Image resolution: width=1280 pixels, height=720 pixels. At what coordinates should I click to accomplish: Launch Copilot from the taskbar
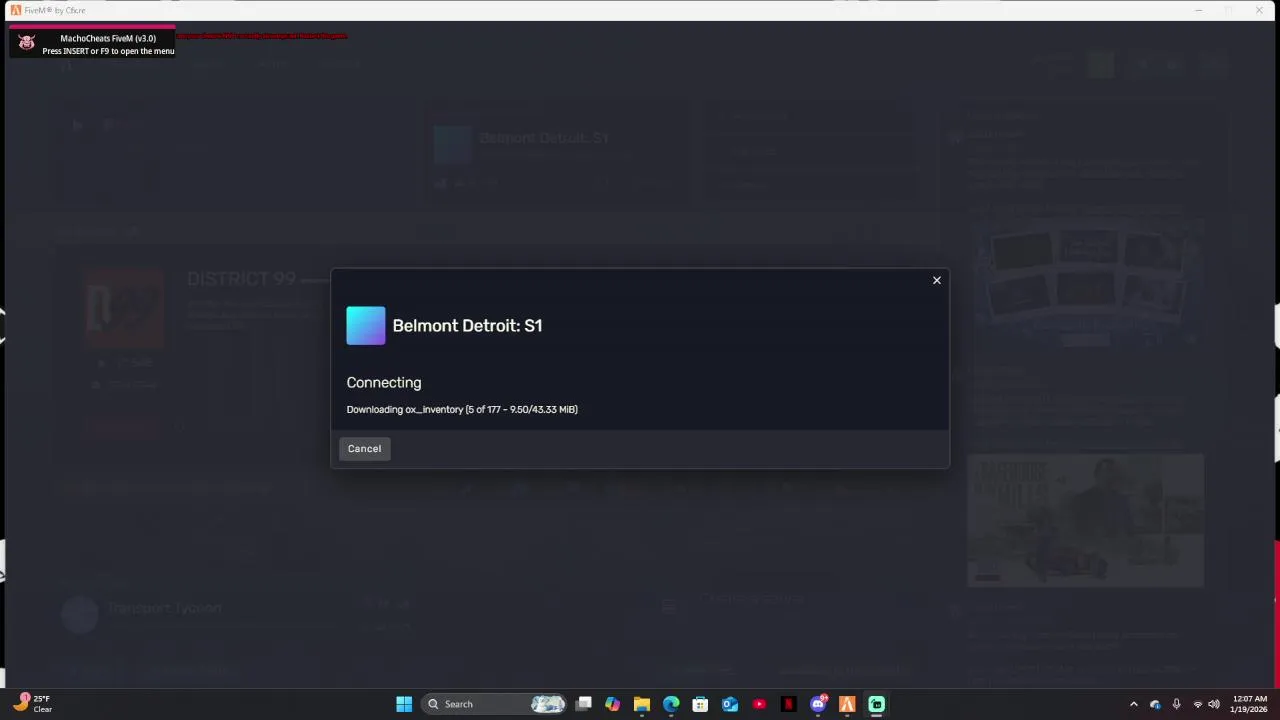tap(612, 704)
